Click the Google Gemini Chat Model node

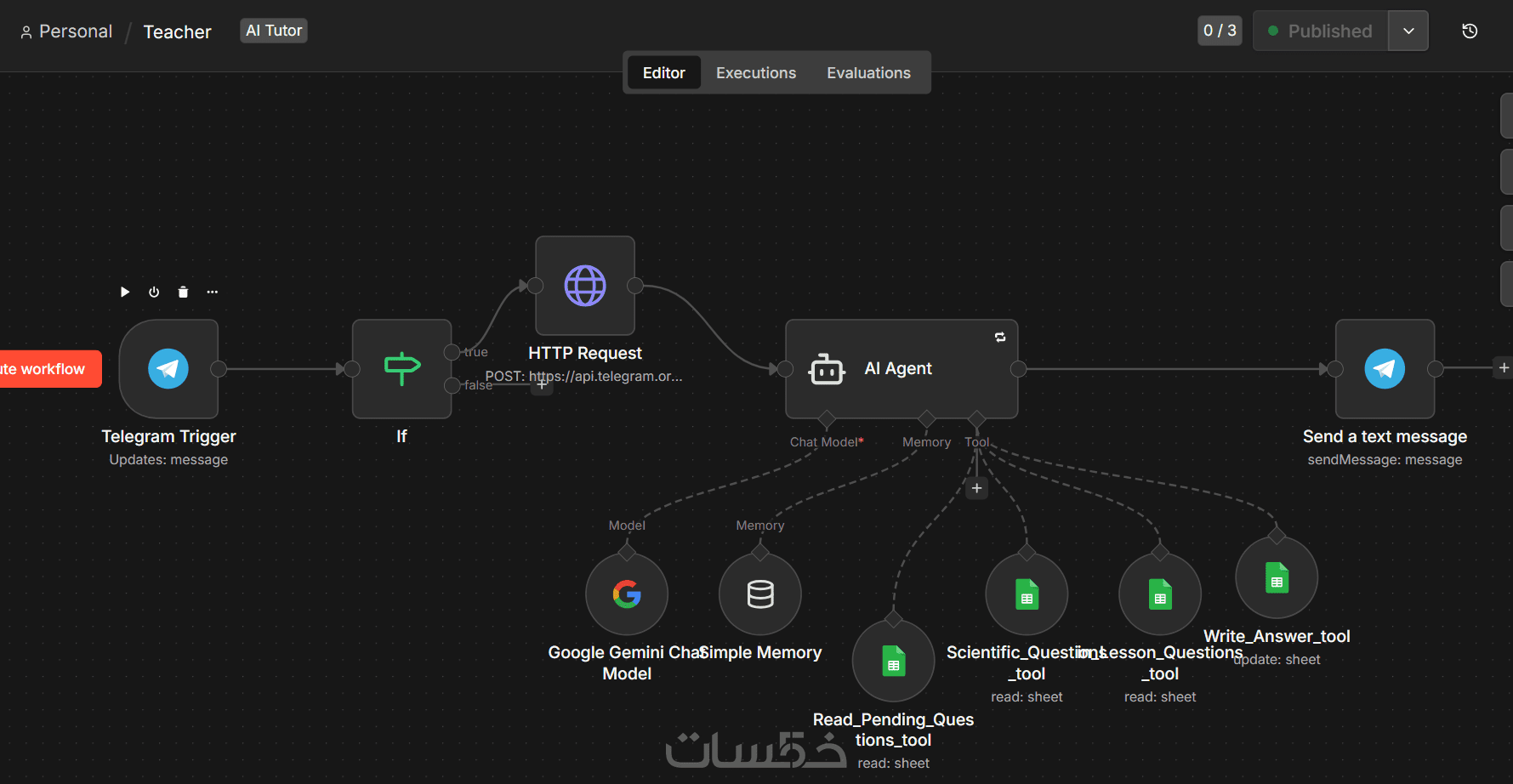click(x=627, y=594)
